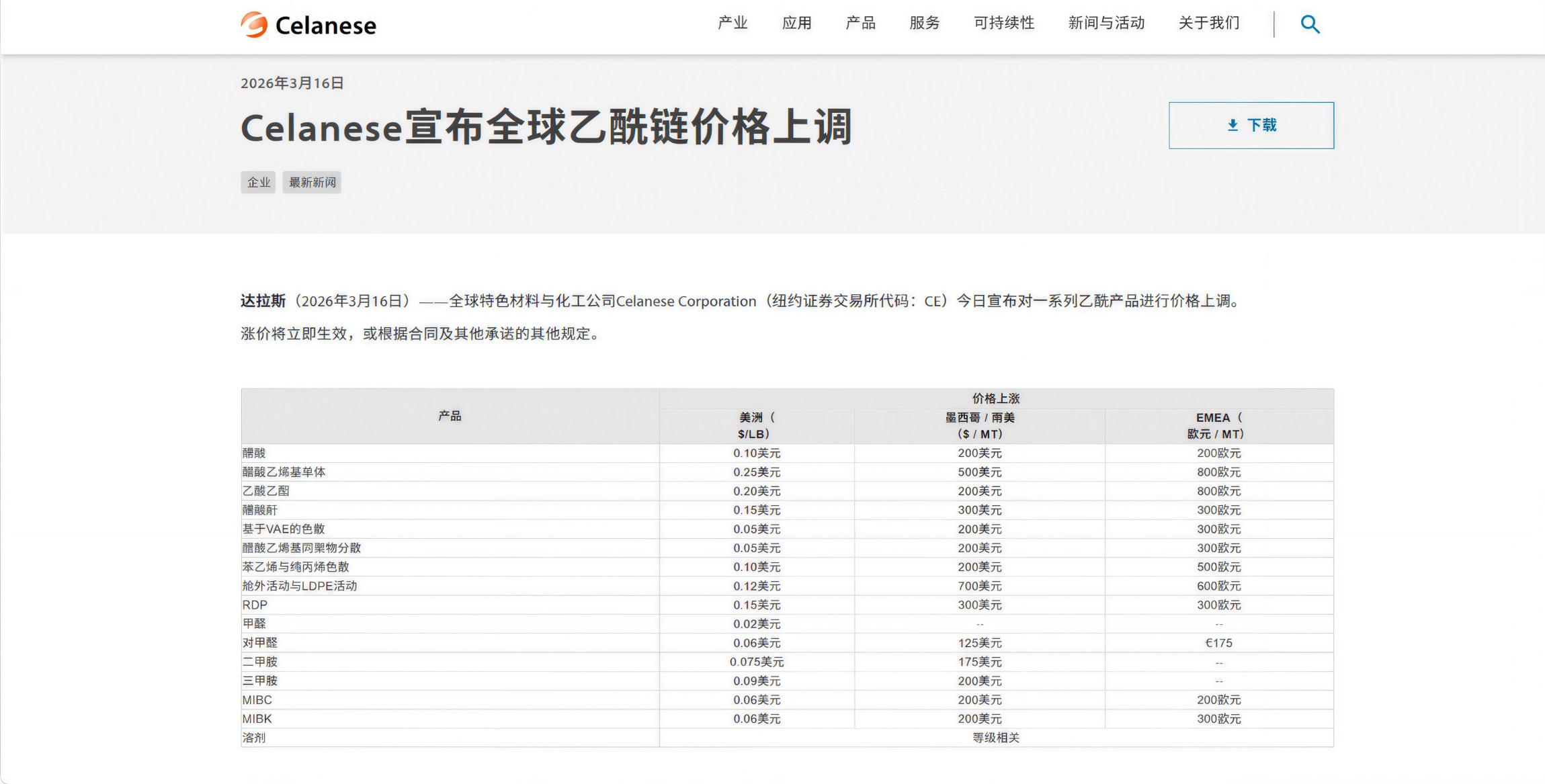This screenshot has height=784, width=1545.
Task: Click the download arrow icon
Action: coord(1233,125)
